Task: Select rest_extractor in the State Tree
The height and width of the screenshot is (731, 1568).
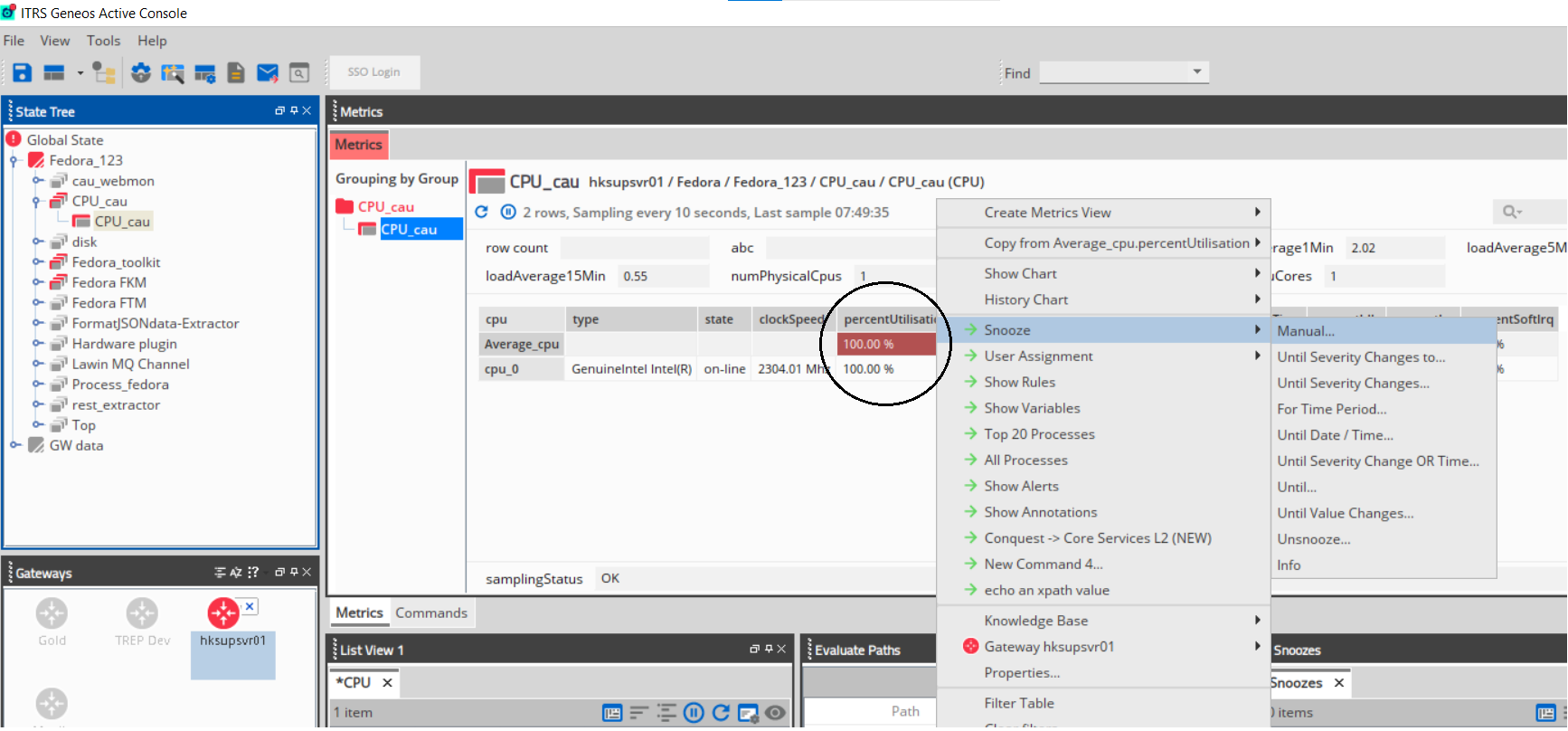Action: tap(116, 405)
